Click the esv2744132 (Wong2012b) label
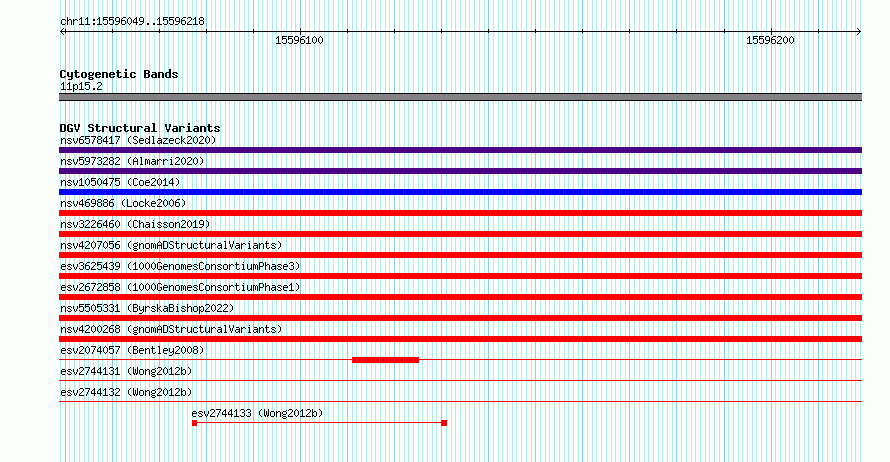890x462 pixels. click(126, 392)
